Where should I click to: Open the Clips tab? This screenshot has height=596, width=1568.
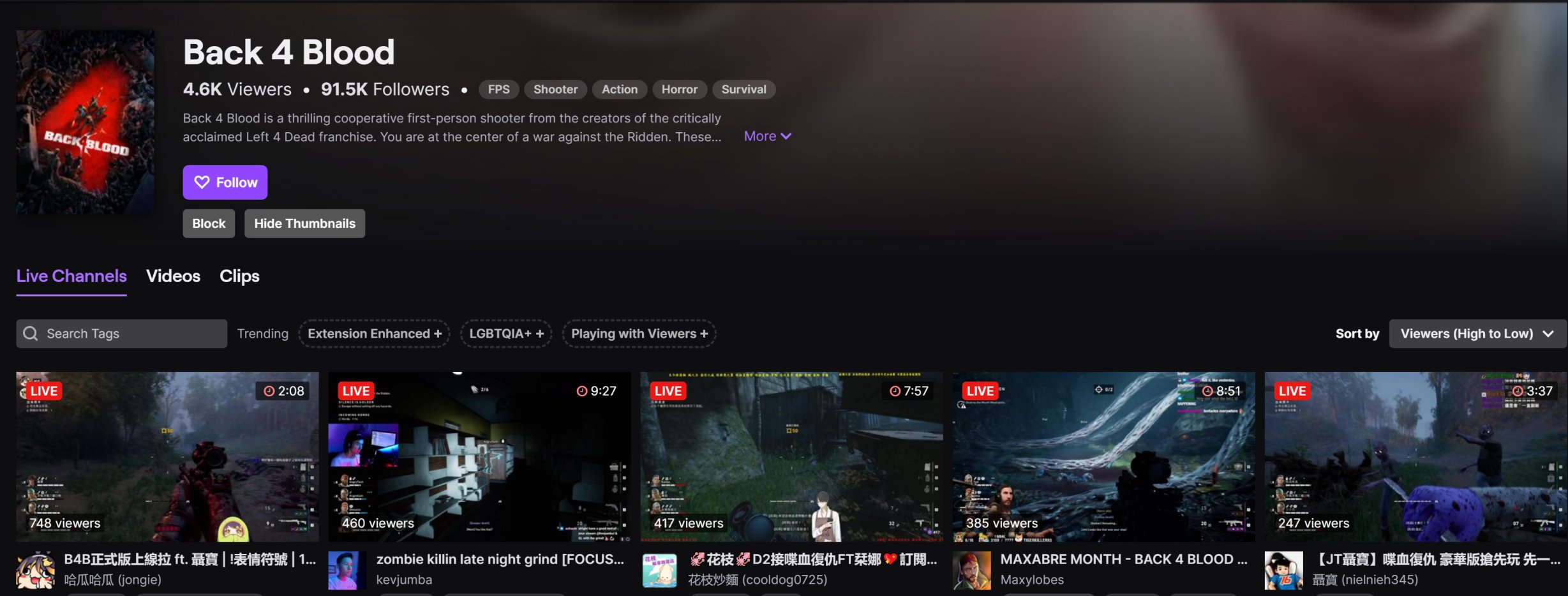tap(239, 276)
